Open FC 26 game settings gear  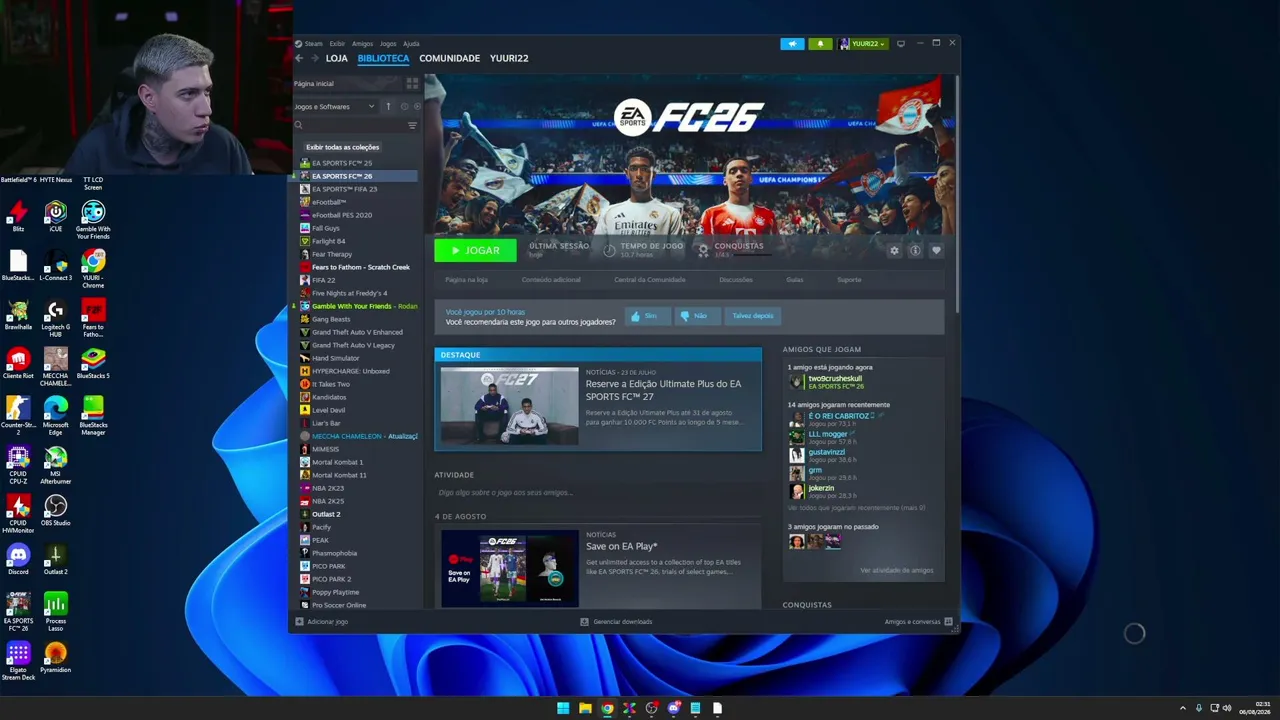coord(894,251)
